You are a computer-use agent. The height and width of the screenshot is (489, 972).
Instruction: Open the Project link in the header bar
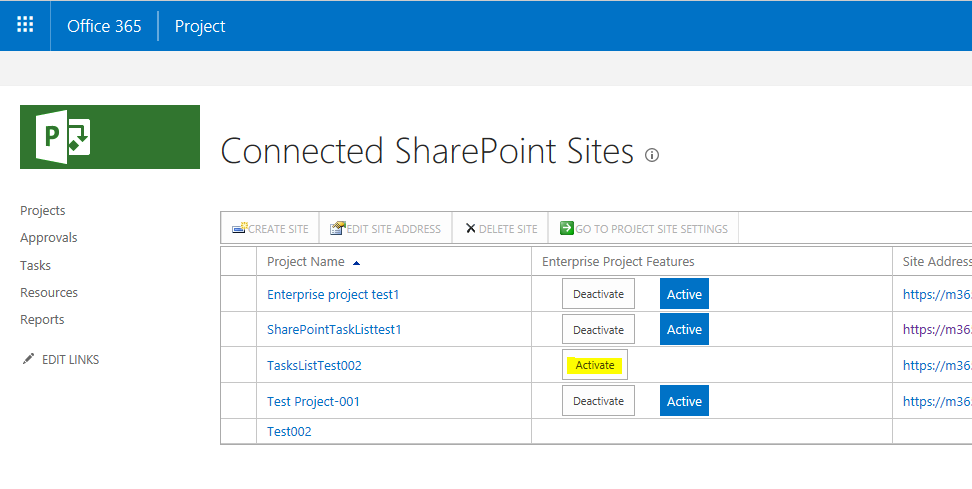(x=200, y=26)
